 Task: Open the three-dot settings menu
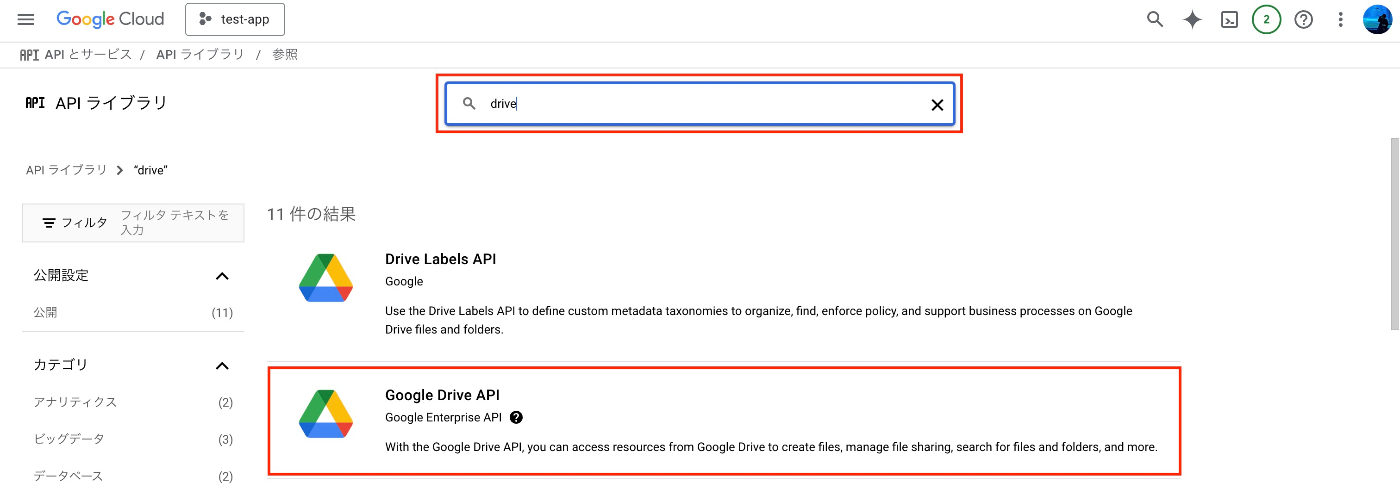(x=1340, y=19)
